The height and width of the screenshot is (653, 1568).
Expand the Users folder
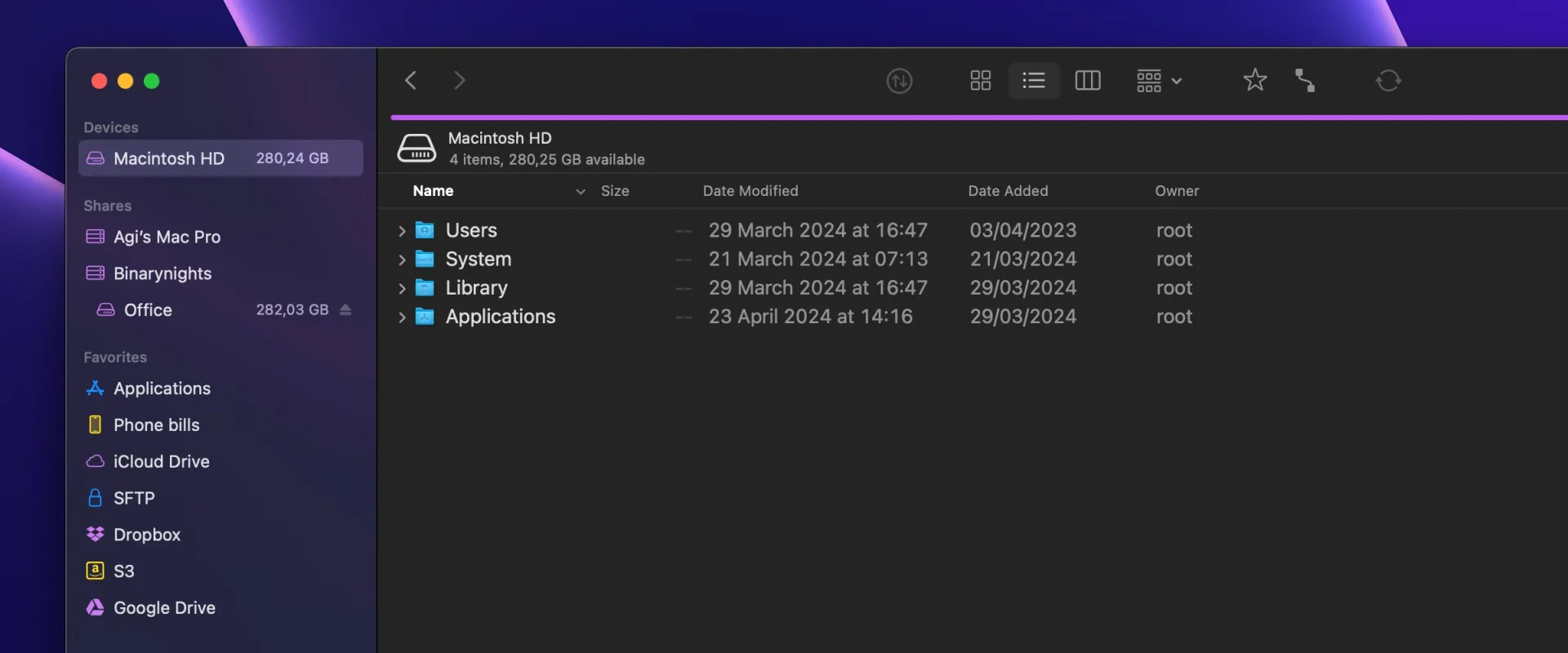(402, 231)
